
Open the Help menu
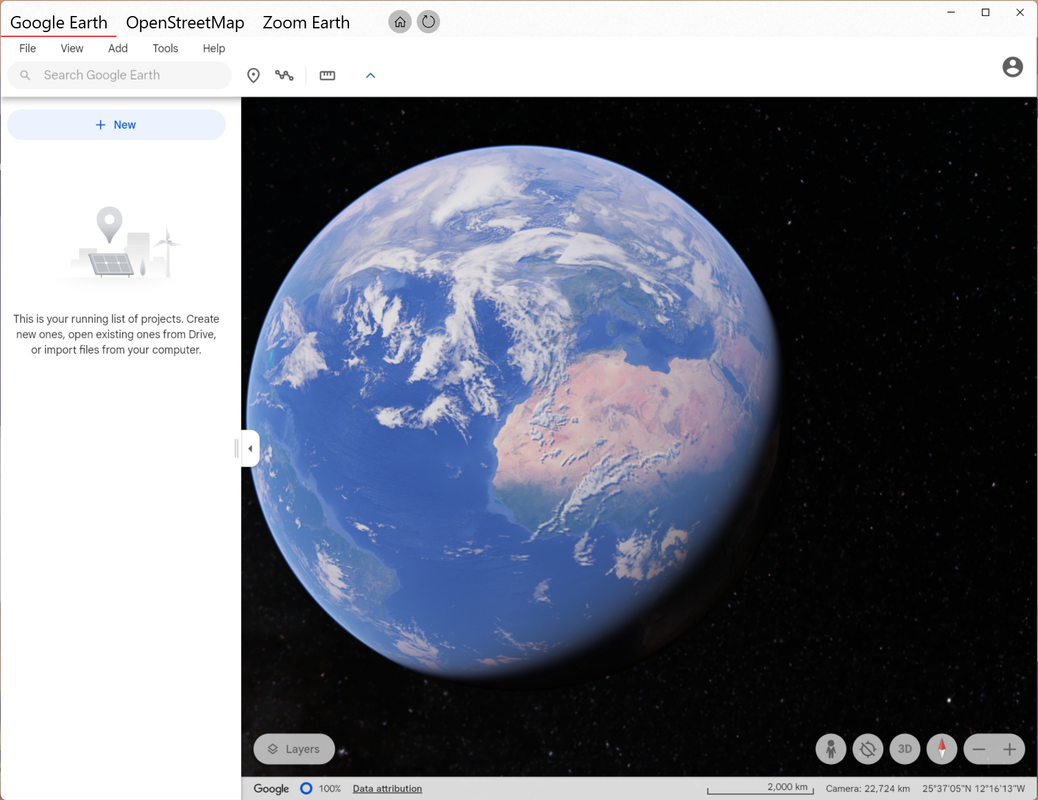click(214, 48)
